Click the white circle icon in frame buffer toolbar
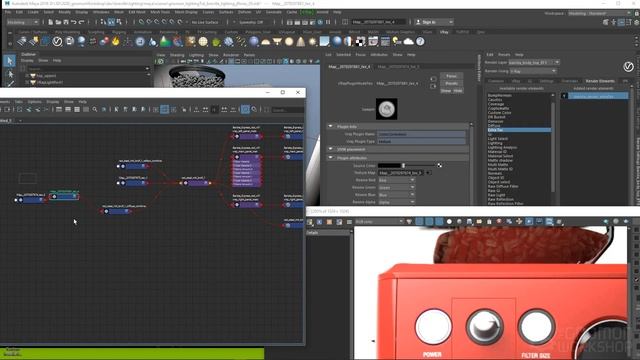640x360 pixels. click(x=449, y=222)
